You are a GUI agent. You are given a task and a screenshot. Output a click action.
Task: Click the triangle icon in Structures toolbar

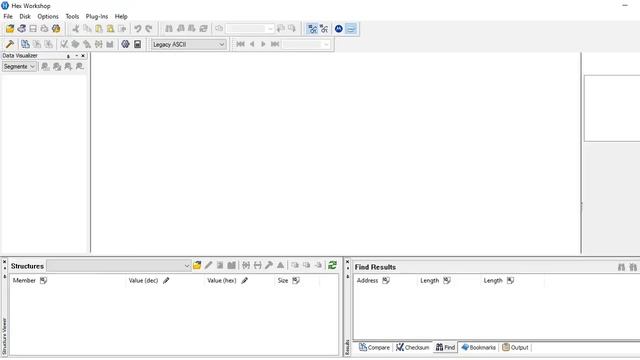pos(280,265)
